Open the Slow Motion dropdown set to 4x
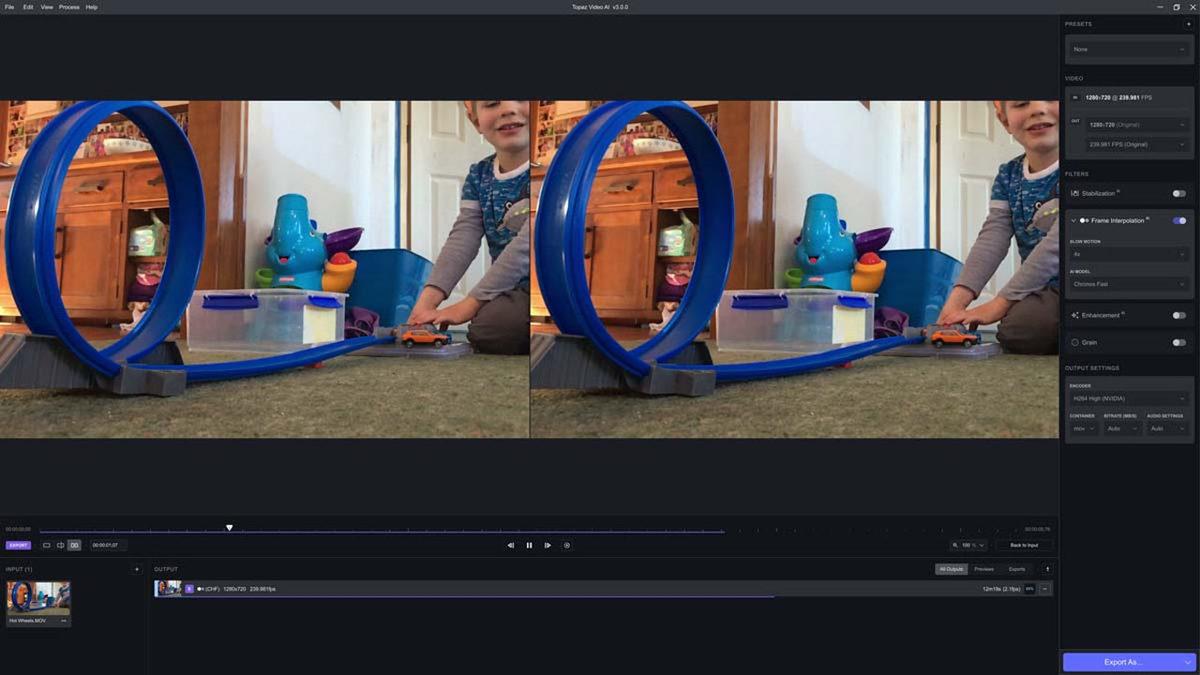The width and height of the screenshot is (1200, 675). 1128,253
